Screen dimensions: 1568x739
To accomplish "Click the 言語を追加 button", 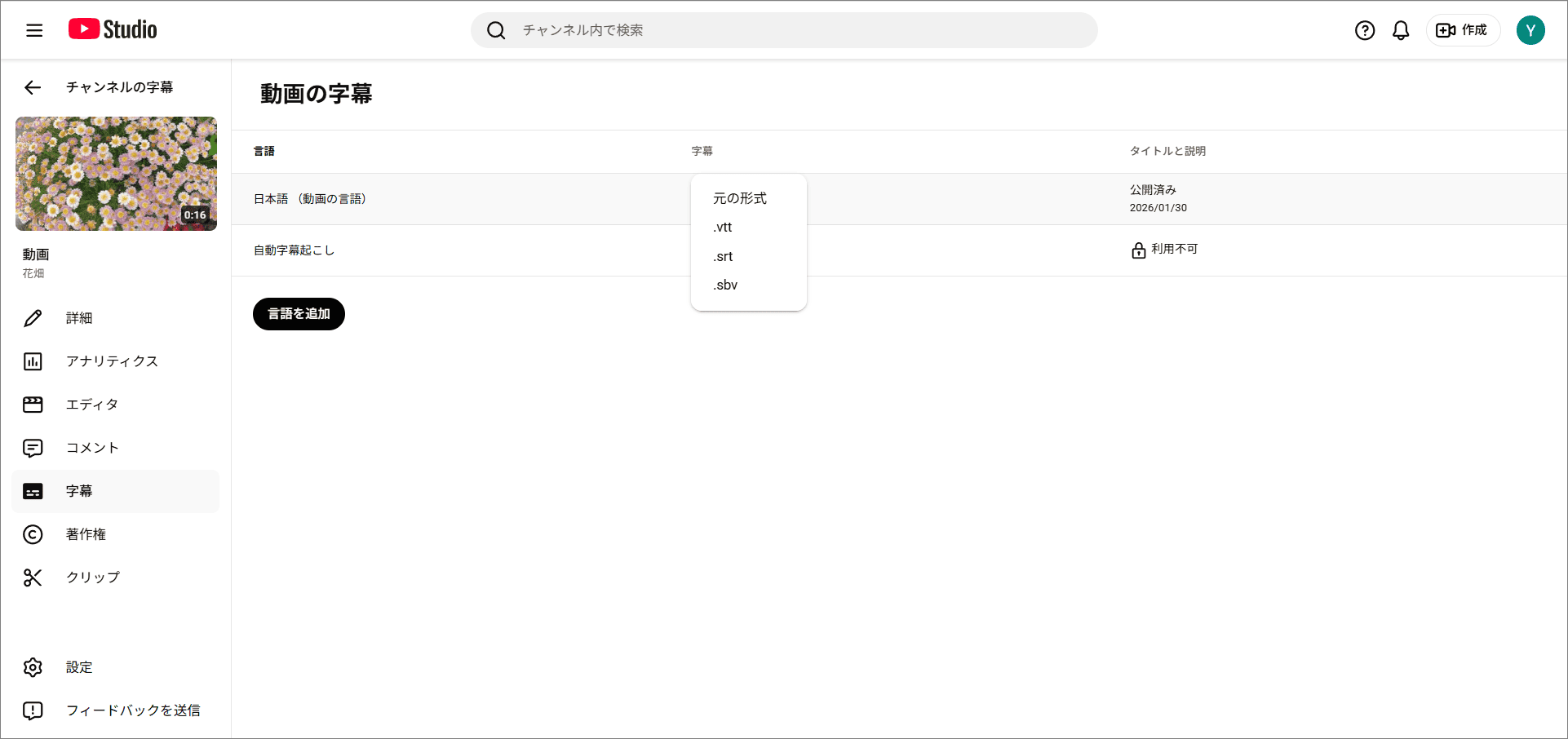I will coord(299,313).
